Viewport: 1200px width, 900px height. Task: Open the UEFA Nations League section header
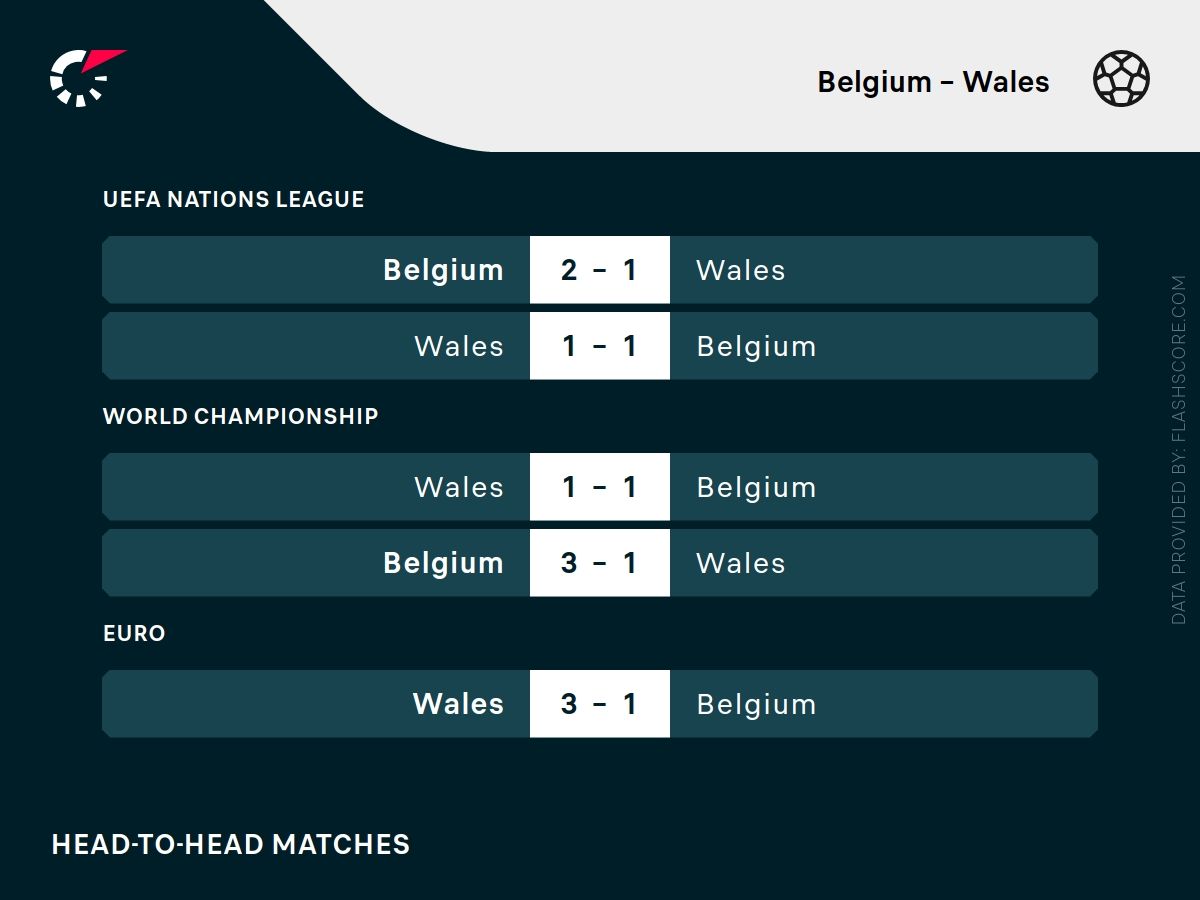[233, 199]
